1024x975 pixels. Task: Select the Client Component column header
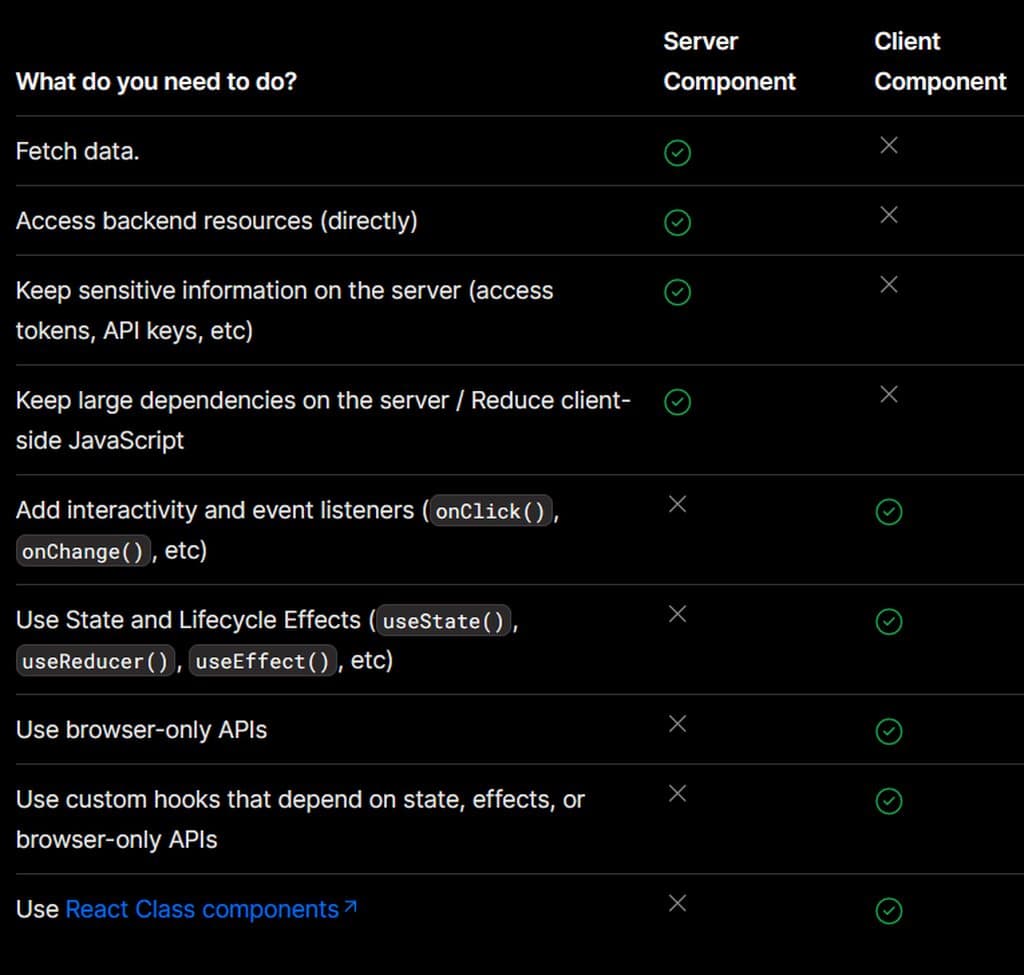pyautogui.click(x=939, y=61)
